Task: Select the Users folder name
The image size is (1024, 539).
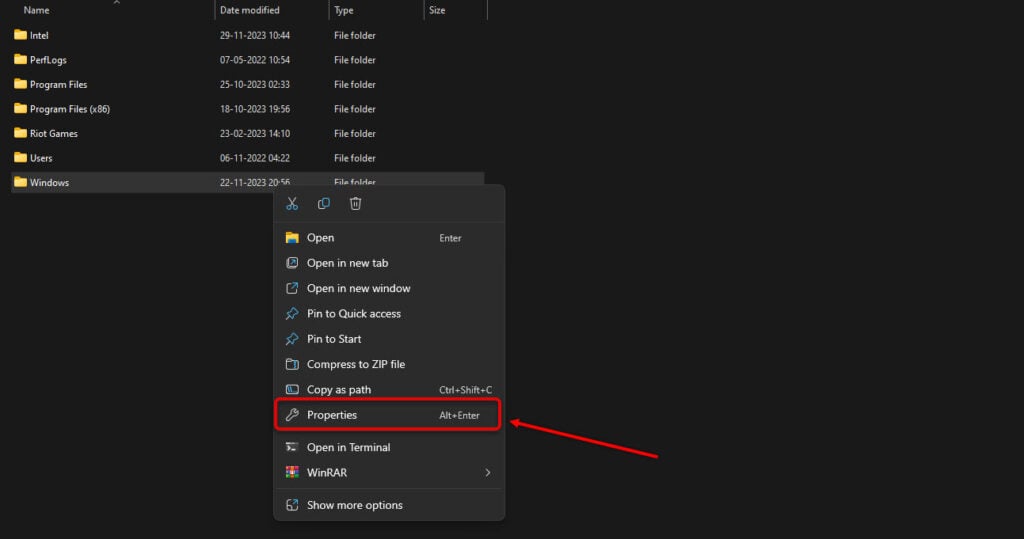Action: pos(41,157)
